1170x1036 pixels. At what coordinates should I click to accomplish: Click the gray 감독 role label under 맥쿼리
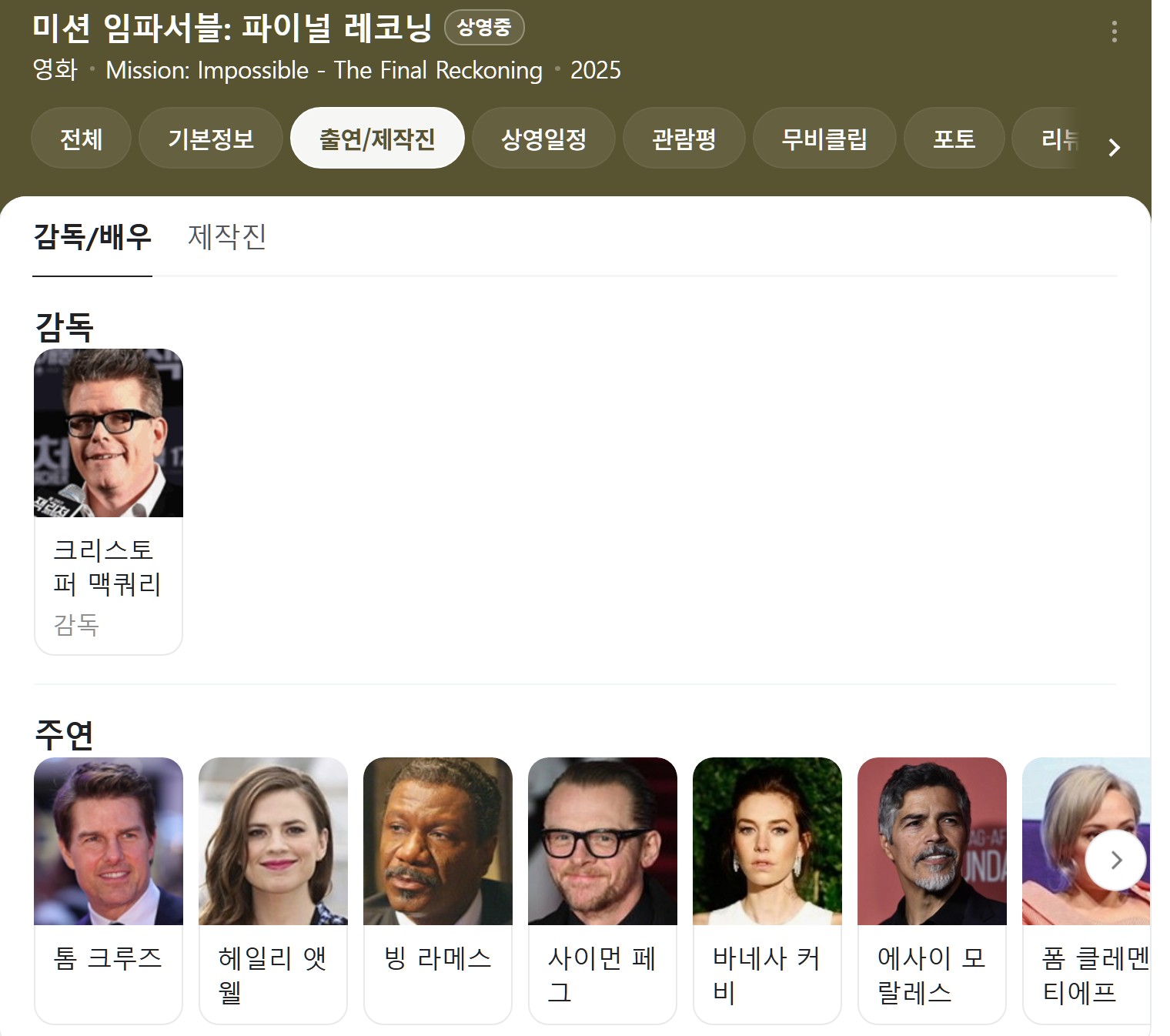tap(76, 624)
